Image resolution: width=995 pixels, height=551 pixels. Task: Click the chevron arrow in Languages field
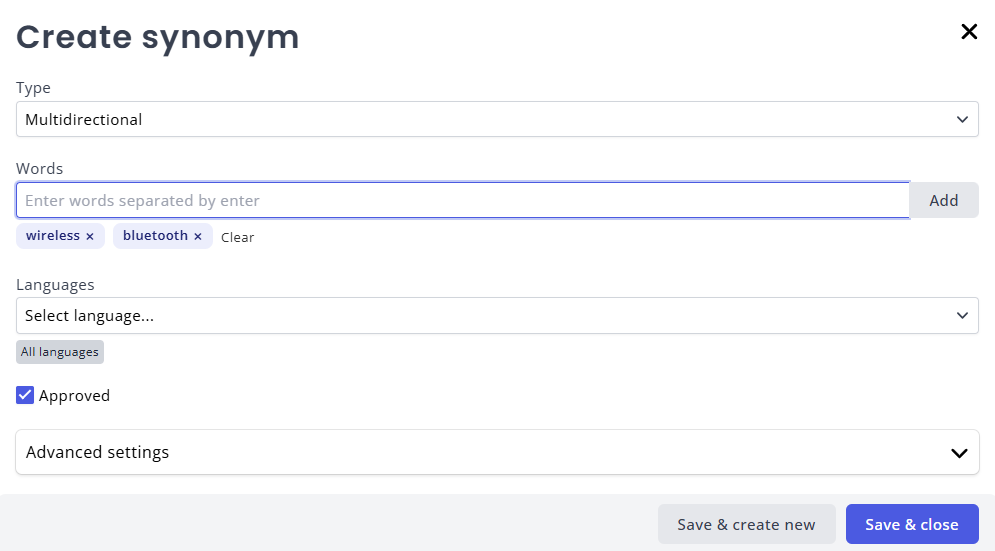coord(961,315)
